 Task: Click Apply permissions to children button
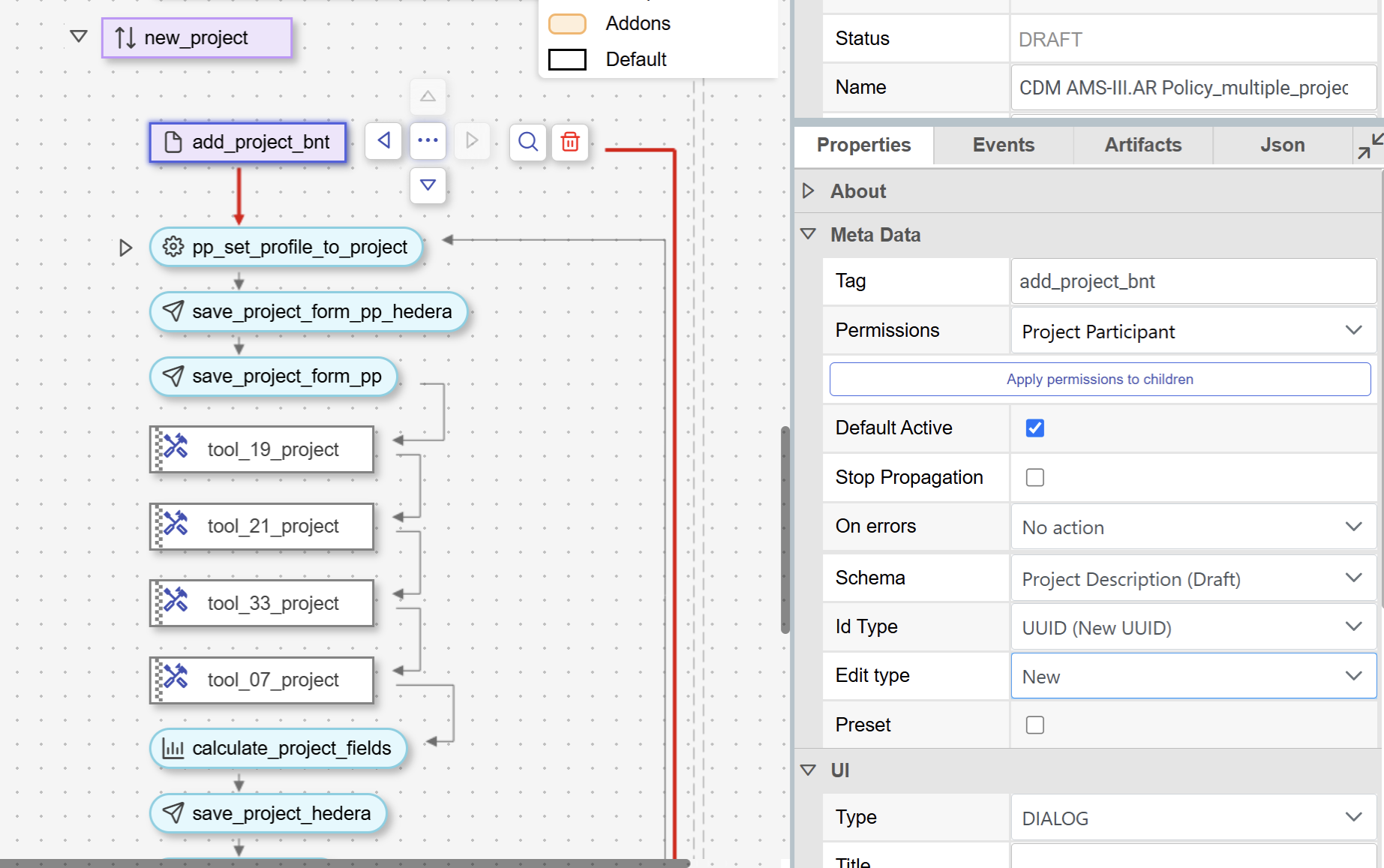point(1100,380)
